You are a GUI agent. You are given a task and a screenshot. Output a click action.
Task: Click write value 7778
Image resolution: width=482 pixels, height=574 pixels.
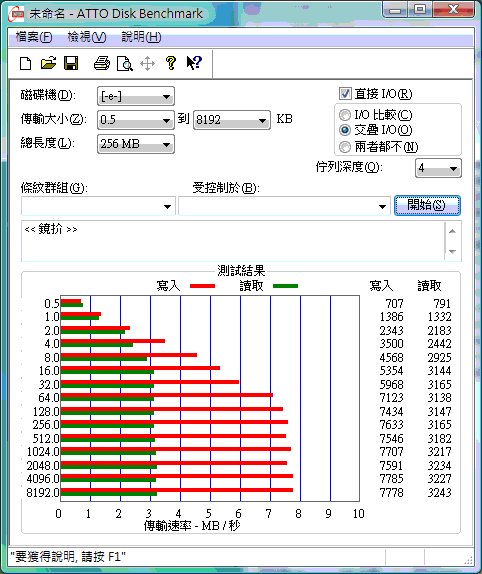(391, 493)
